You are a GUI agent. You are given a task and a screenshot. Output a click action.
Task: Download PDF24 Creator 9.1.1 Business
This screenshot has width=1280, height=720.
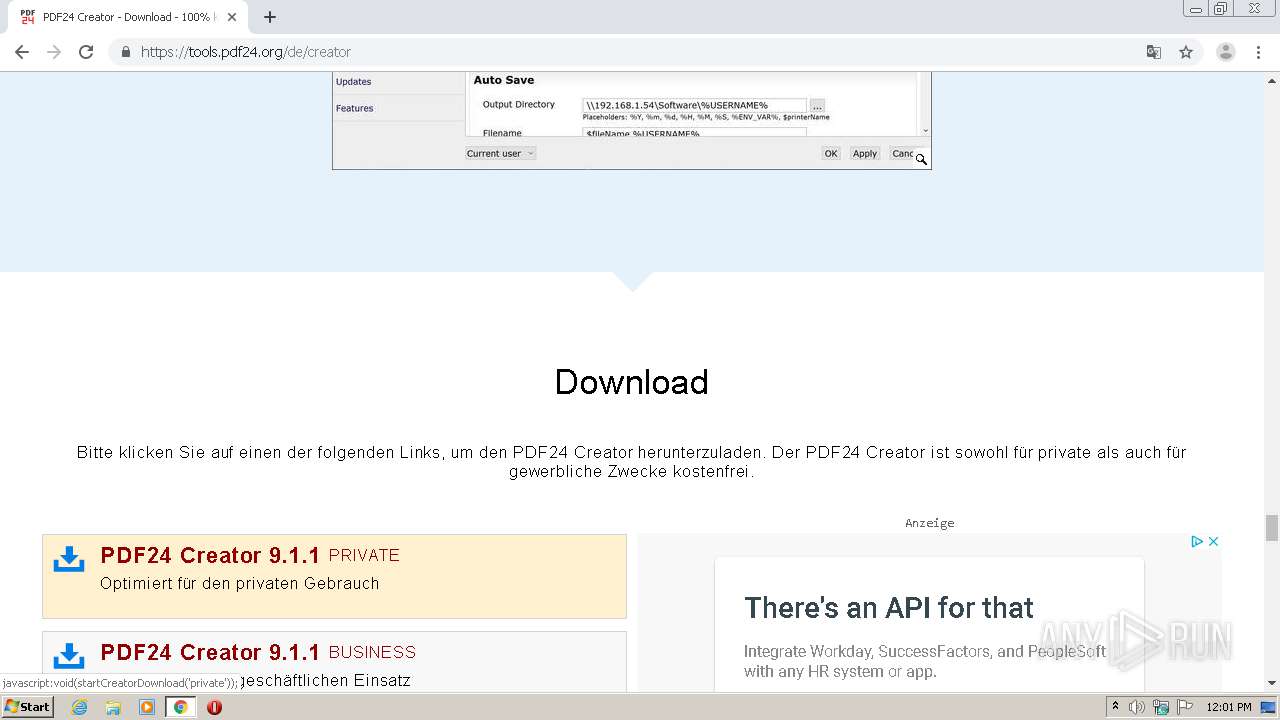(334, 662)
